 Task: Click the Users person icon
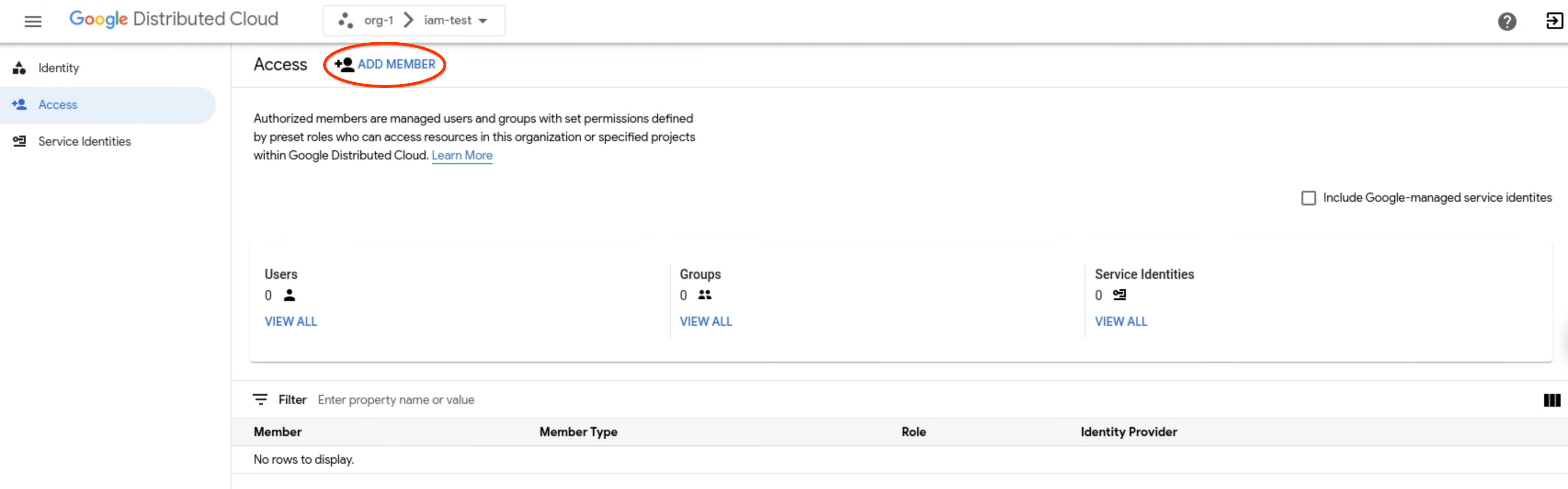289,296
